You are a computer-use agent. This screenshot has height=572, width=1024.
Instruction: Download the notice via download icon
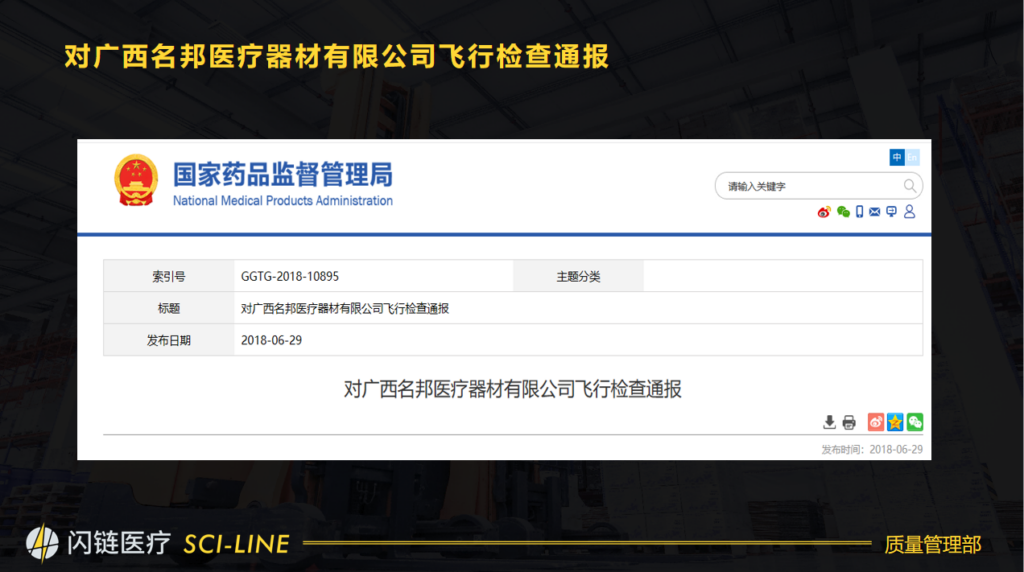click(829, 422)
